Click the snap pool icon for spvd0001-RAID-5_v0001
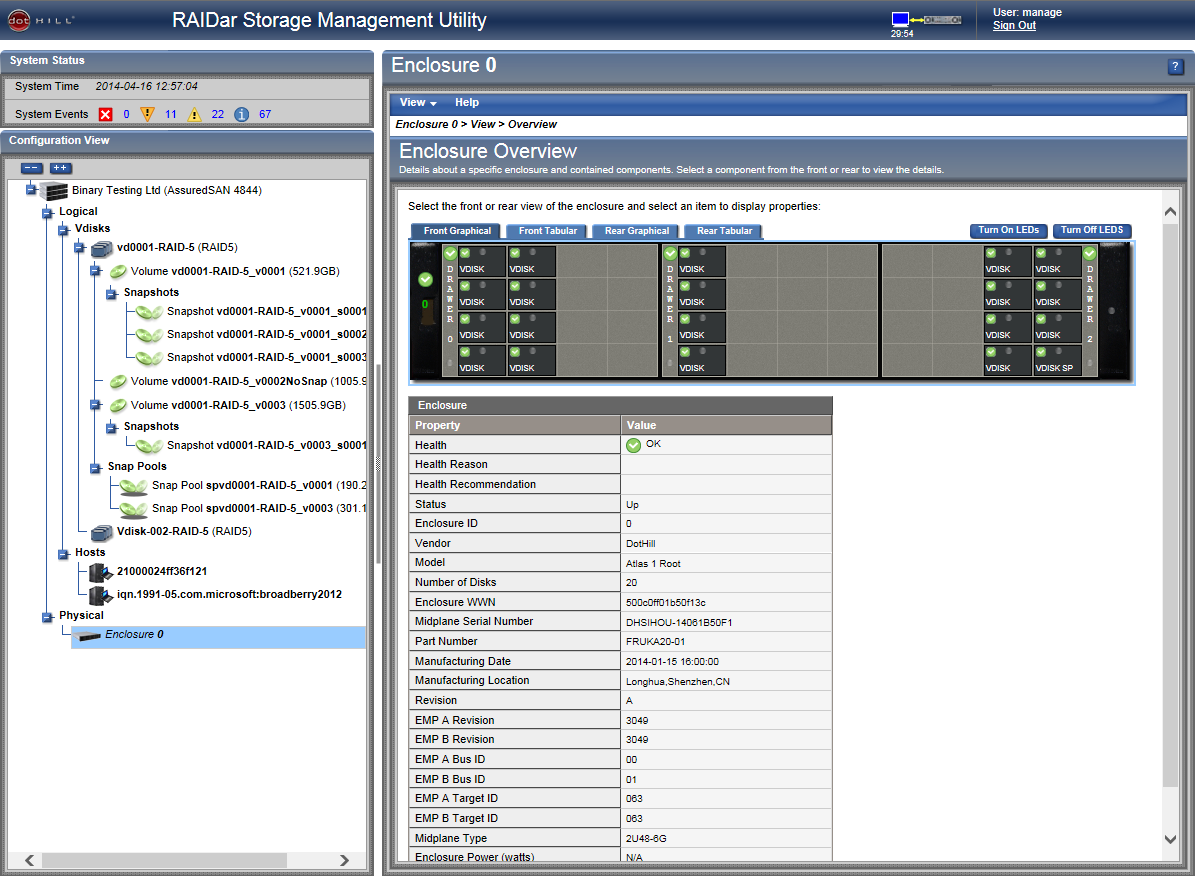 [133, 486]
